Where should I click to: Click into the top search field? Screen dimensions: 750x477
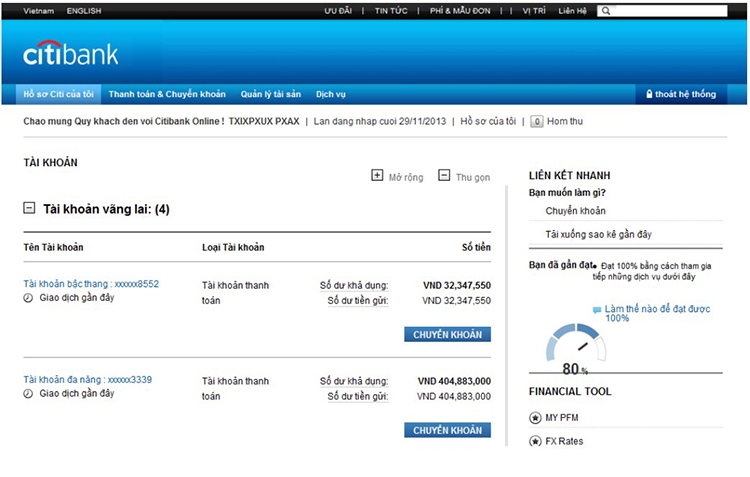[x=662, y=11]
